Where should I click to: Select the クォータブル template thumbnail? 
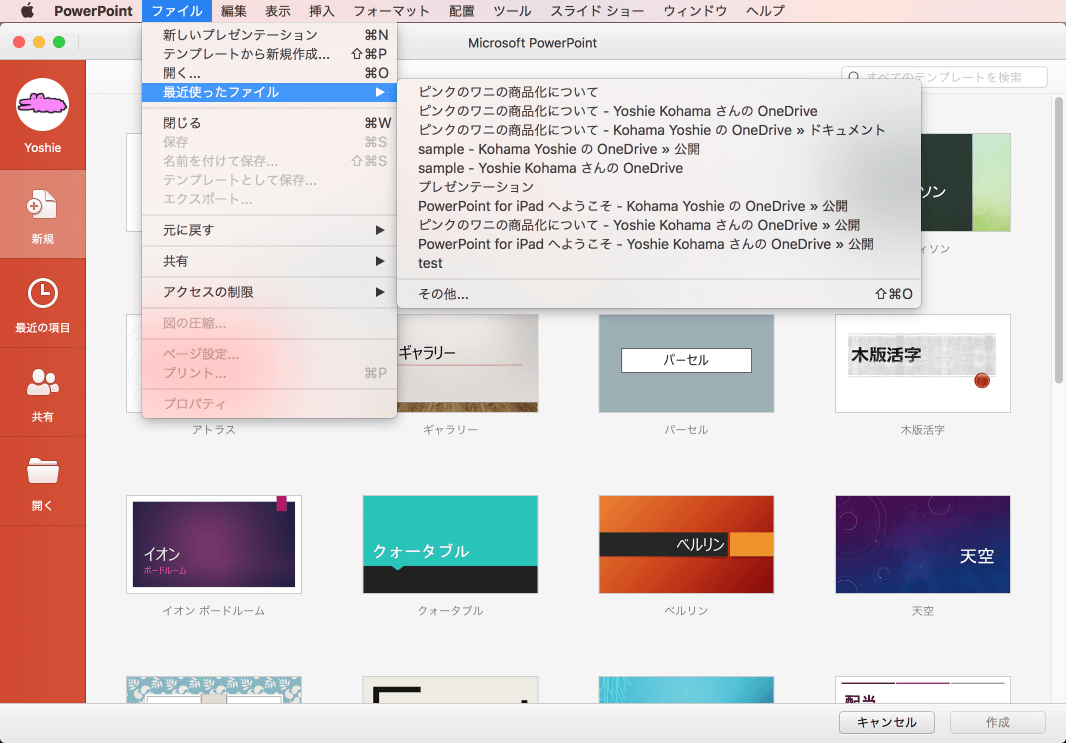click(450, 544)
